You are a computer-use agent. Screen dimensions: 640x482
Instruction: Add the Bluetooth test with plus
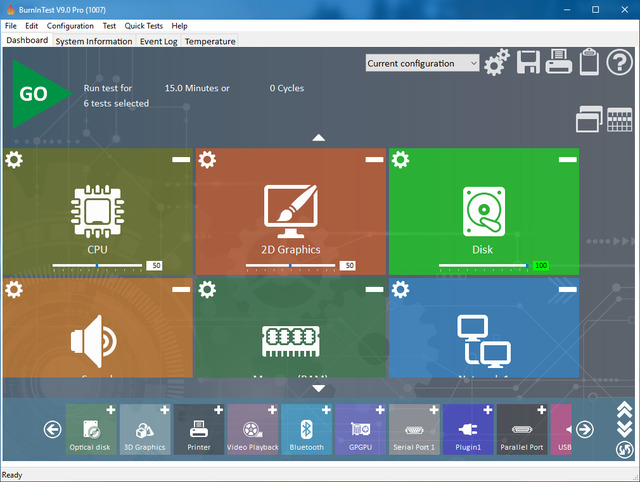pyautogui.click(x=325, y=410)
